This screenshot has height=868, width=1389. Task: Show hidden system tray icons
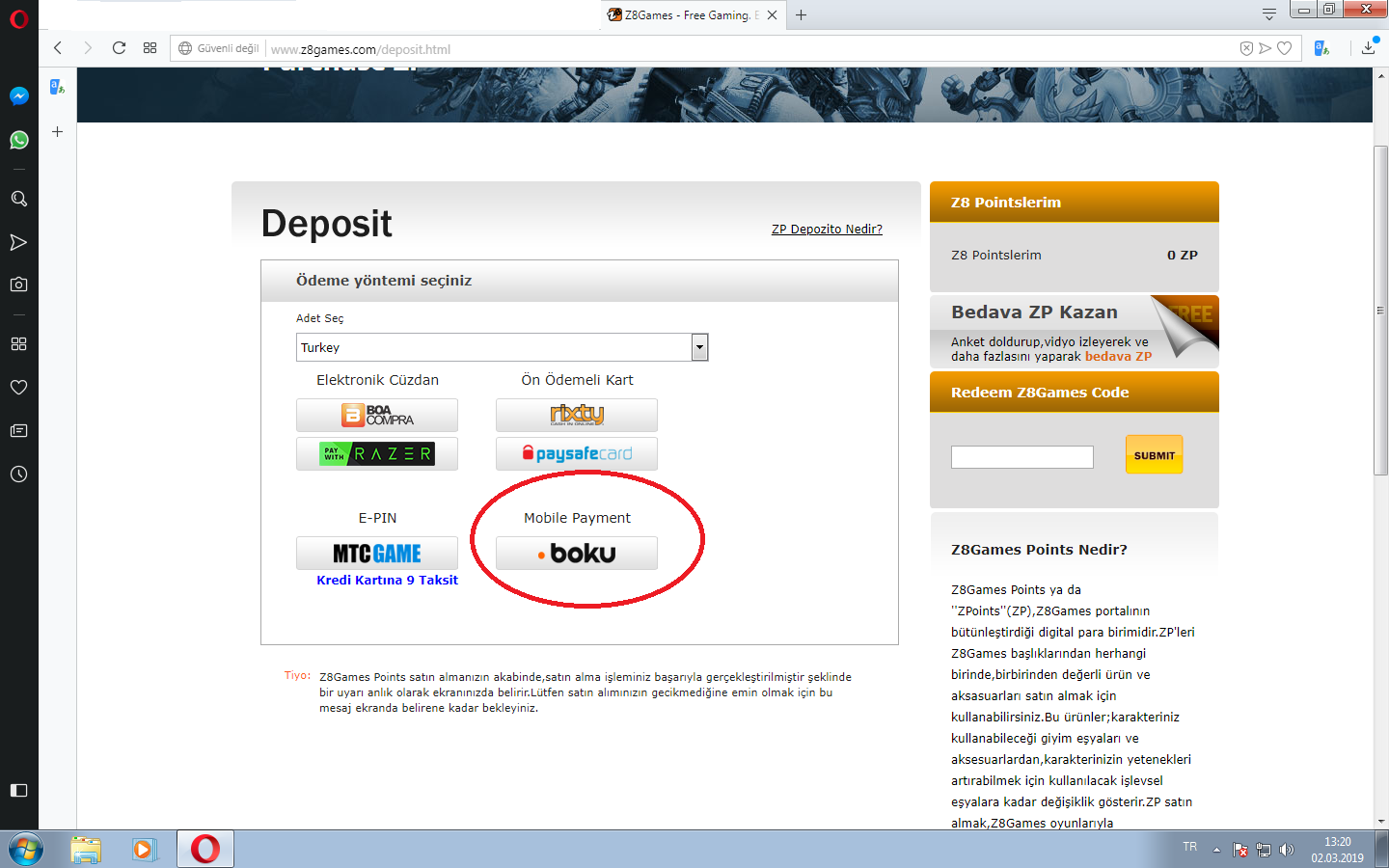coord(1216,850)
